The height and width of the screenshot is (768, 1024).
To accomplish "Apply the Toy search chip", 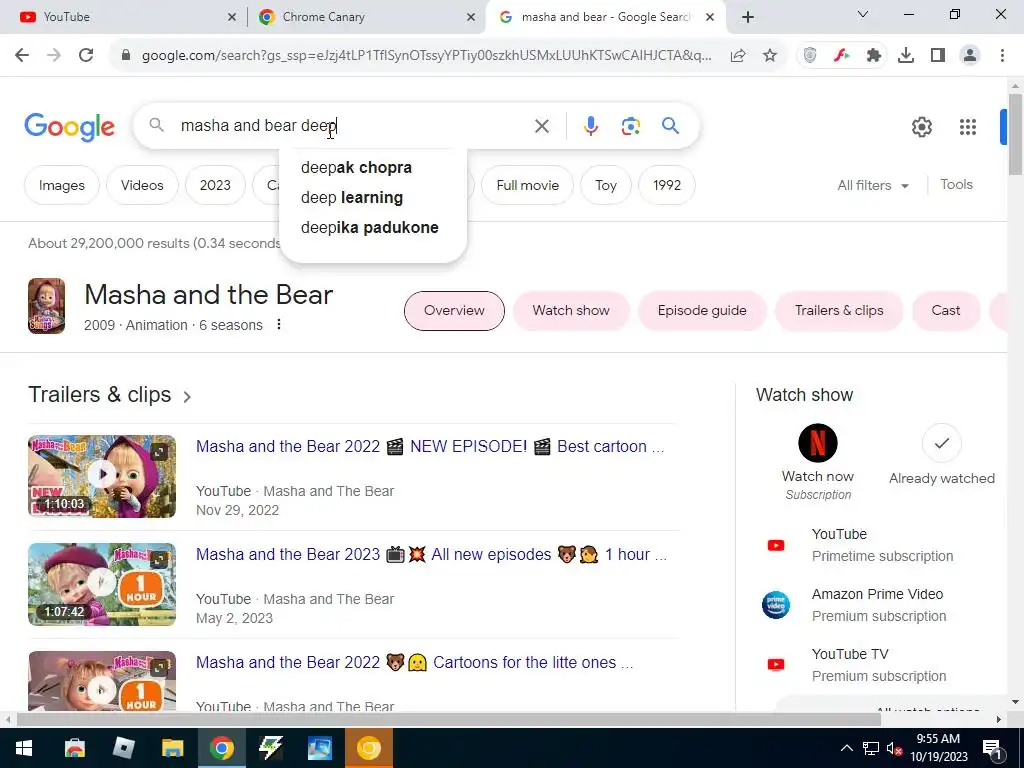I will (x=605, y=185).
